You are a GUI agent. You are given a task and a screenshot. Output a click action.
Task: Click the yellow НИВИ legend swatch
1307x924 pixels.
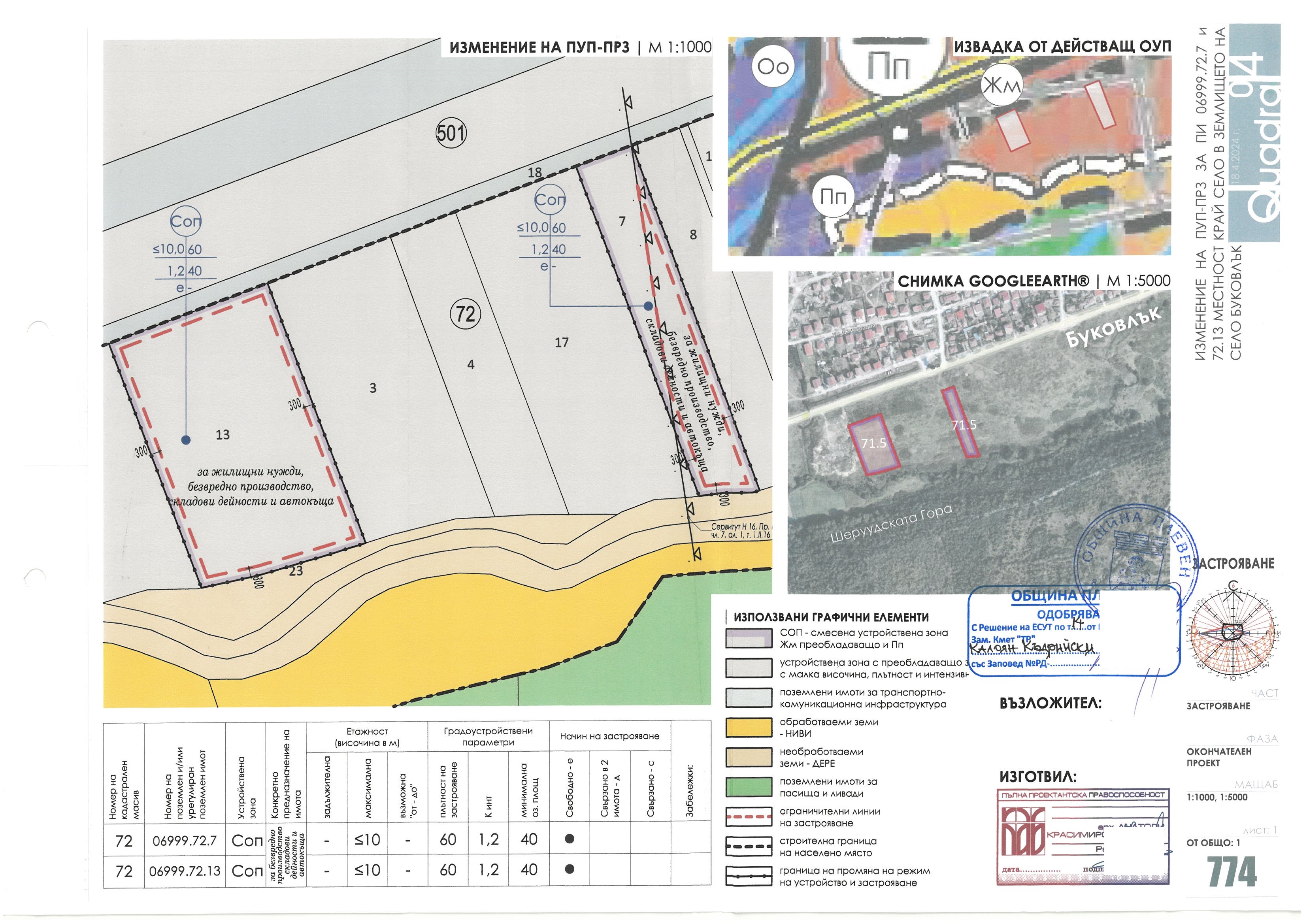click(748, 728)
